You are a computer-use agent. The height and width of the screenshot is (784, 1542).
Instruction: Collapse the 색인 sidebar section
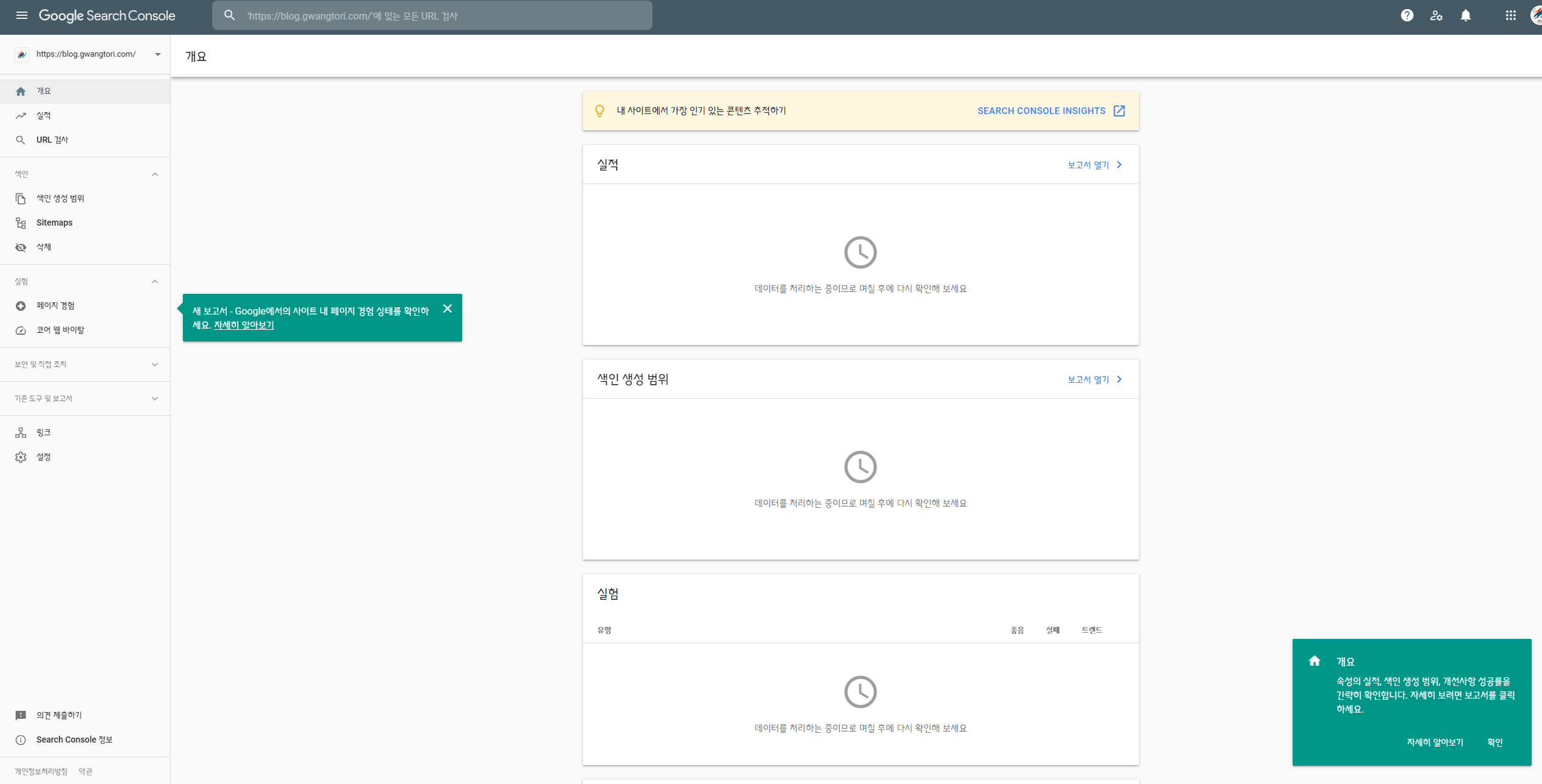pyautogui.click(x=155, y=174)
